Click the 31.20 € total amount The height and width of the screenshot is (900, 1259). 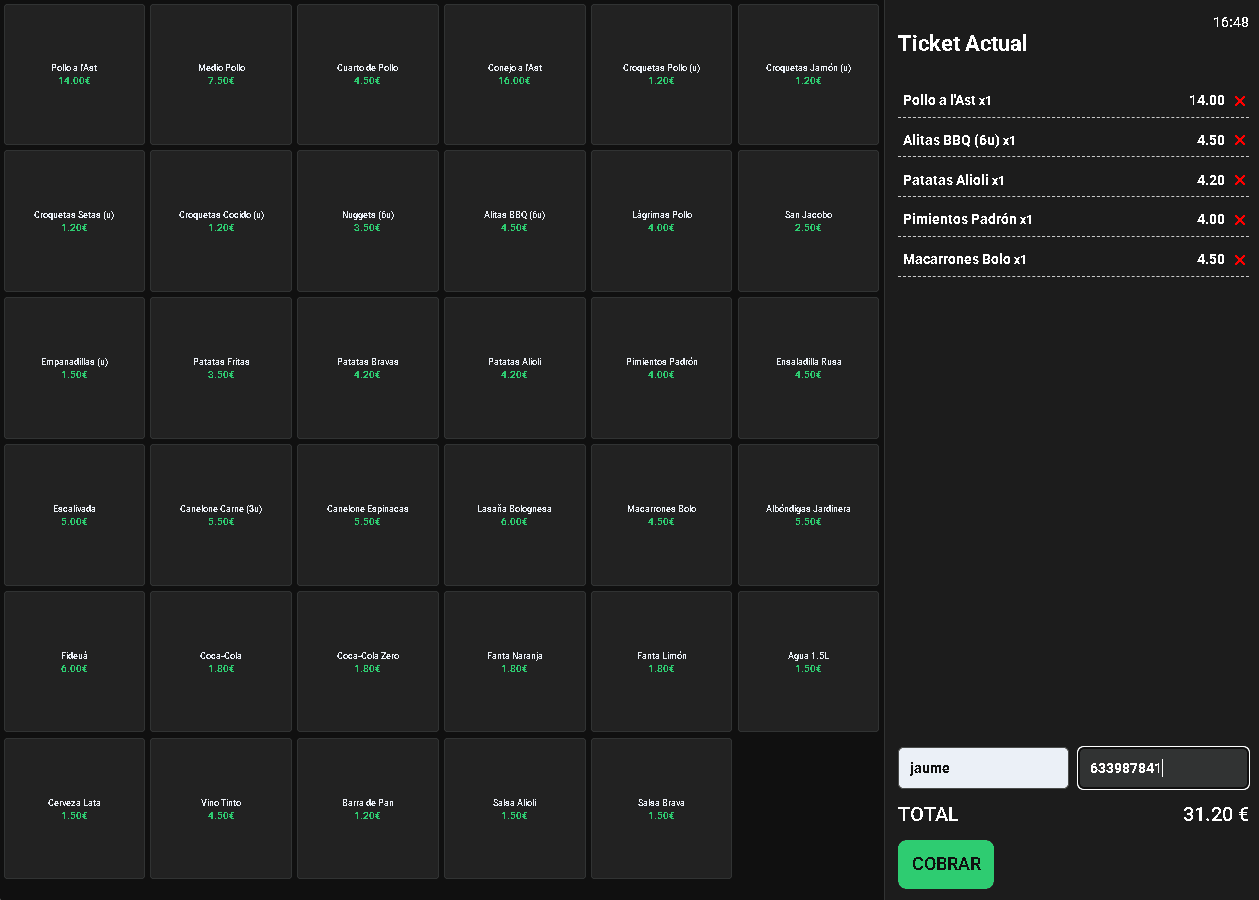click(x=1216, y=814)
